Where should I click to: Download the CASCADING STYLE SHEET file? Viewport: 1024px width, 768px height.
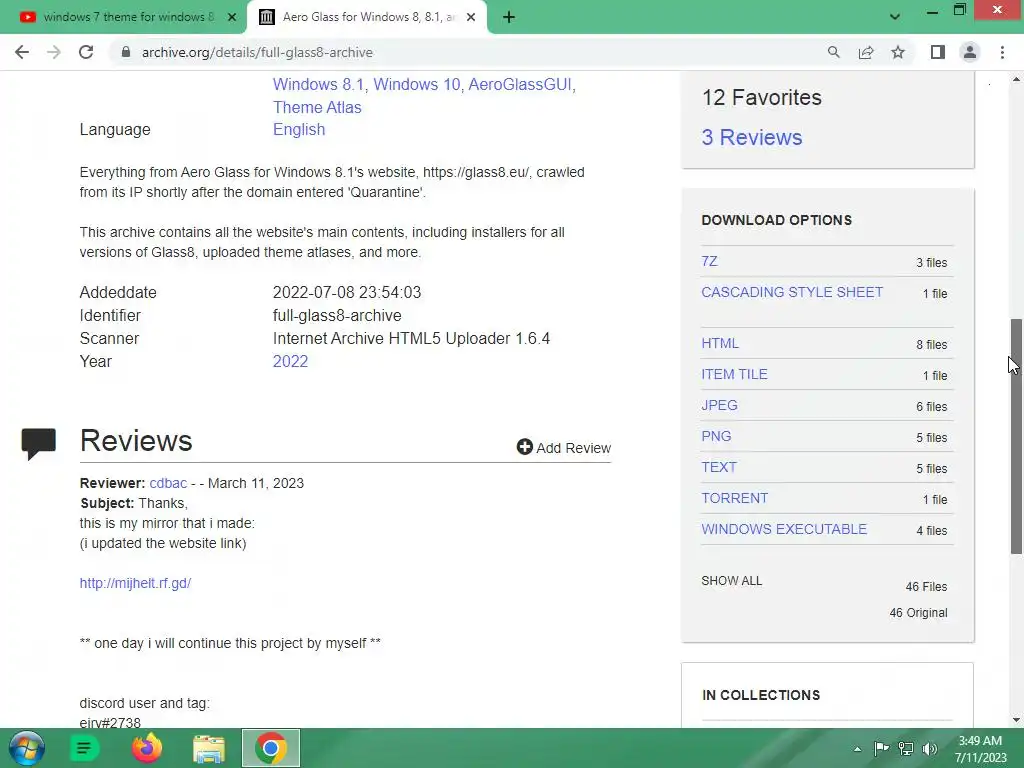792,292
